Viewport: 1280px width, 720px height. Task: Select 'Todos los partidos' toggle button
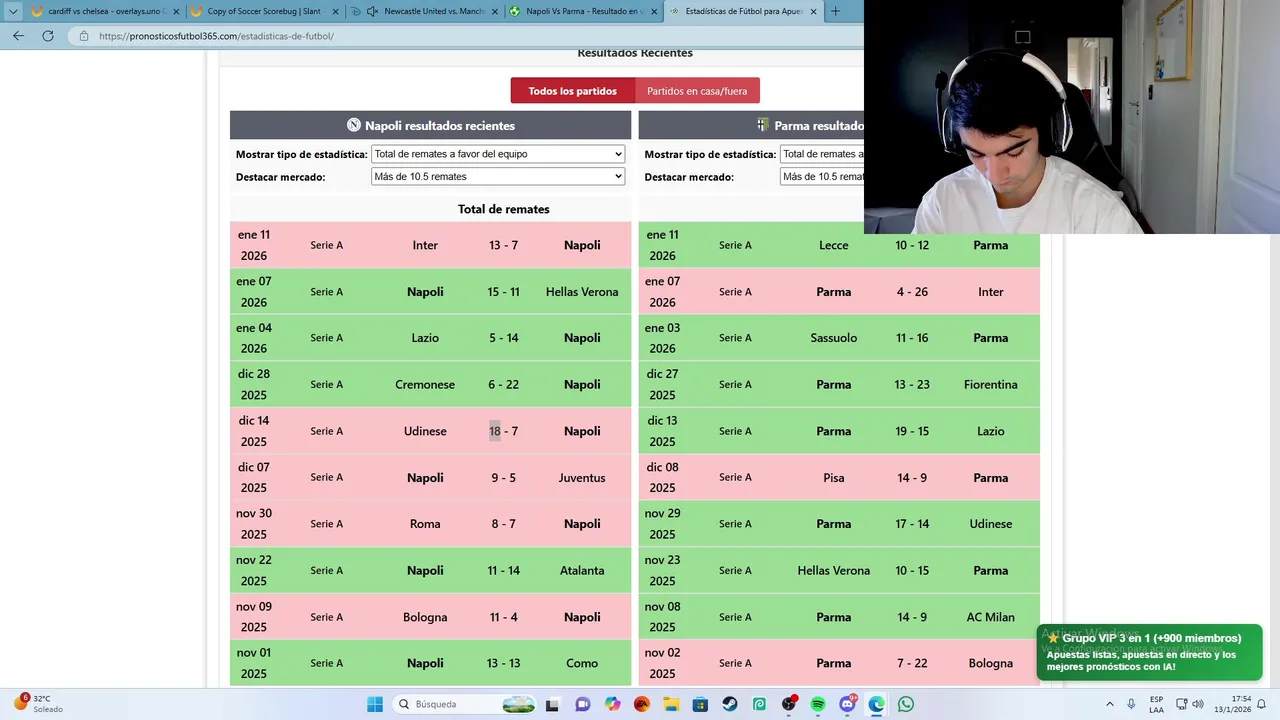coord(573,91)
